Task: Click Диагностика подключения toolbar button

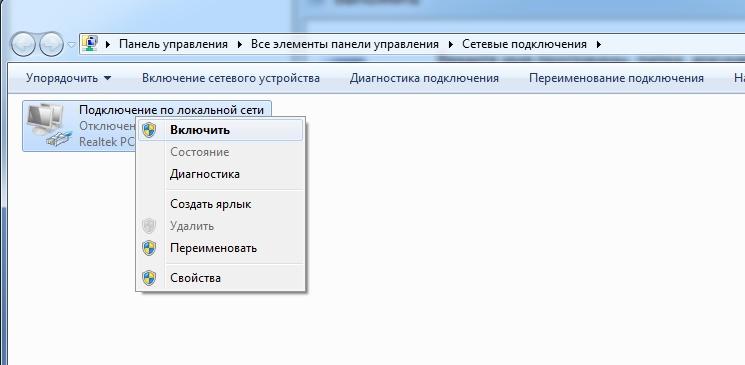Action: coord(424,78)
